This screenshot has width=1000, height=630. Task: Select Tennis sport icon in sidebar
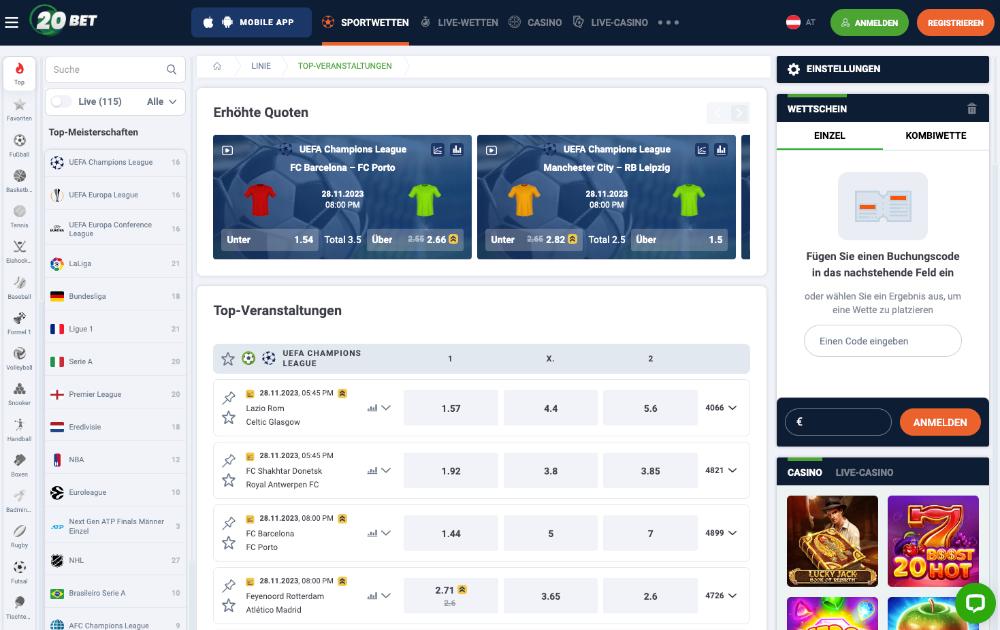coord(19,216)
